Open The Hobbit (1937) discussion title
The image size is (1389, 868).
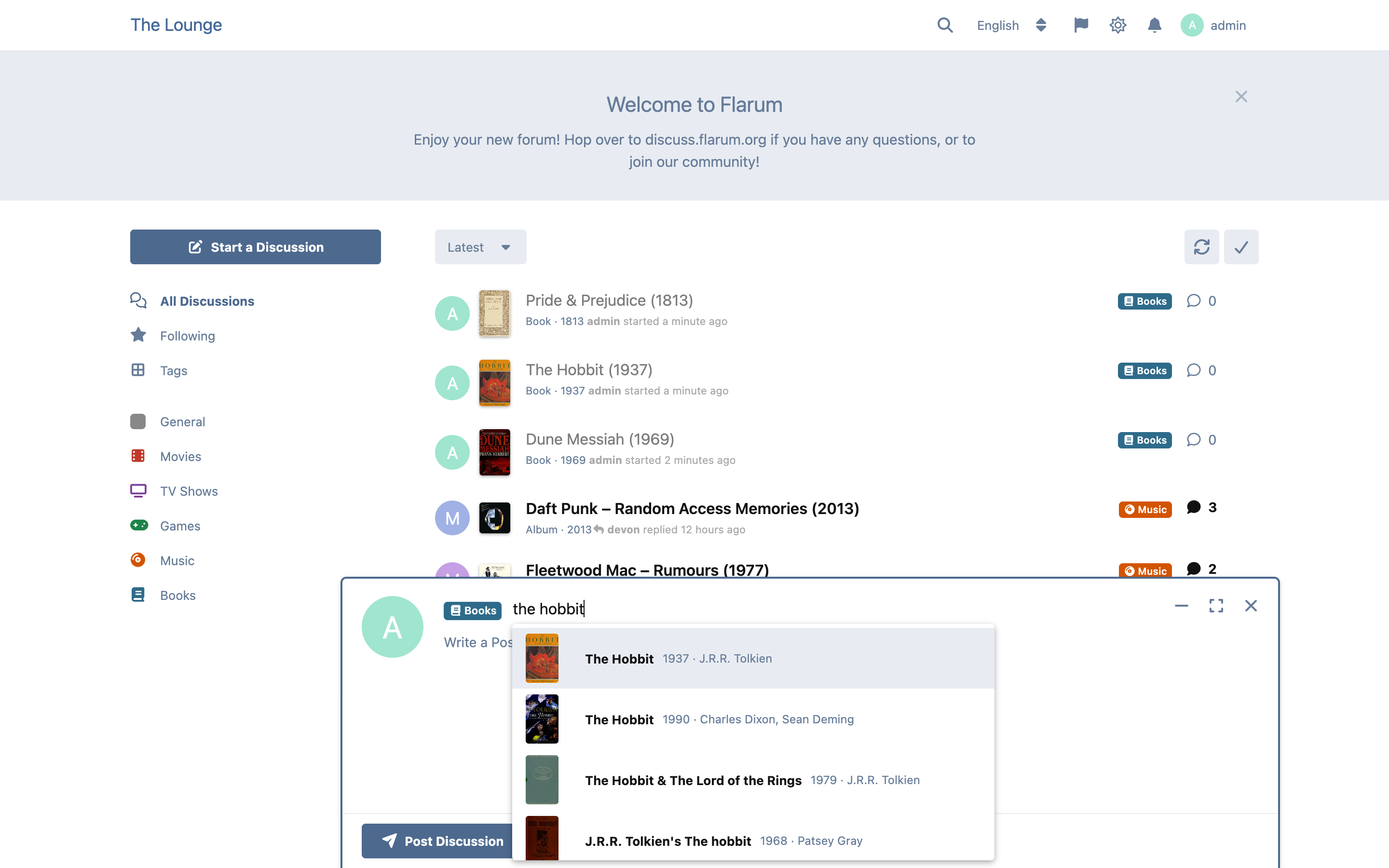pyautogui.click(x=589, y=370)
